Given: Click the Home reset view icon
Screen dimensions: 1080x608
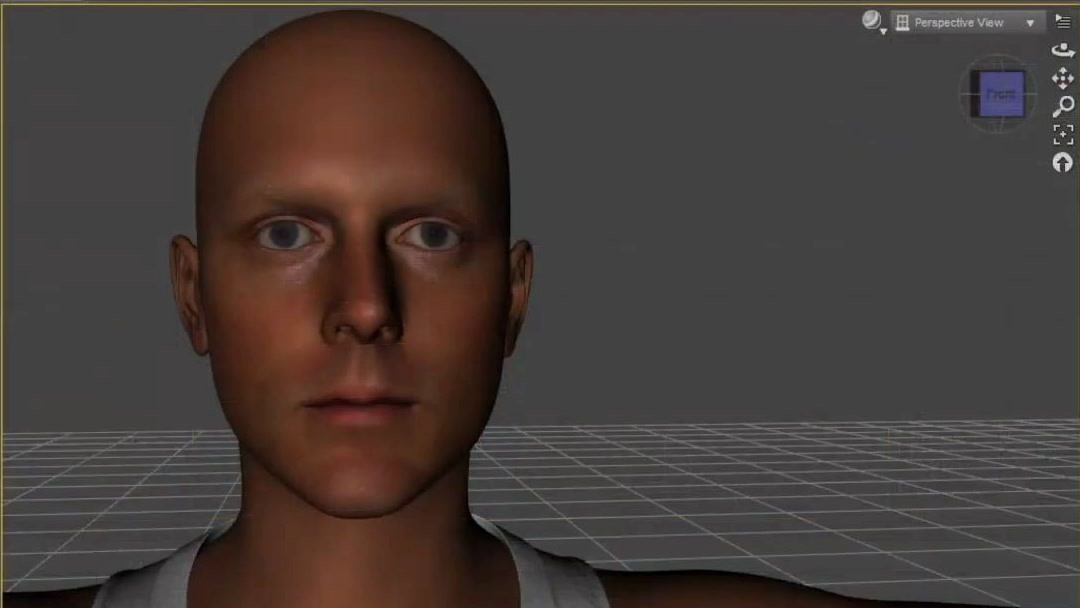Looking at the screenshot, I should point(1062,162).
